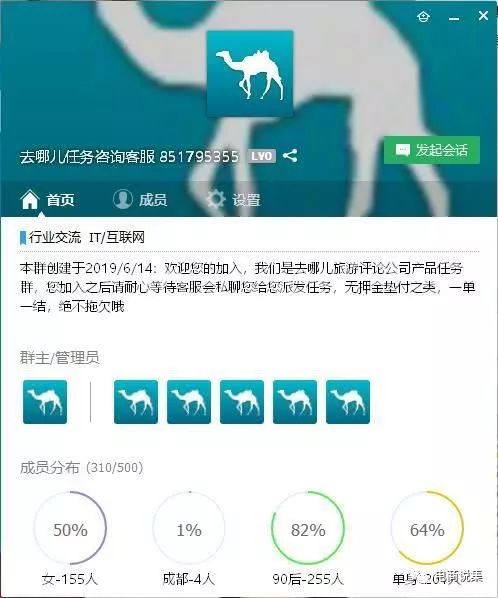498x598 pixels.
Task: Click the pin-on-top icon in title bar
Action: pyautogui.click(x=423, y=16)
